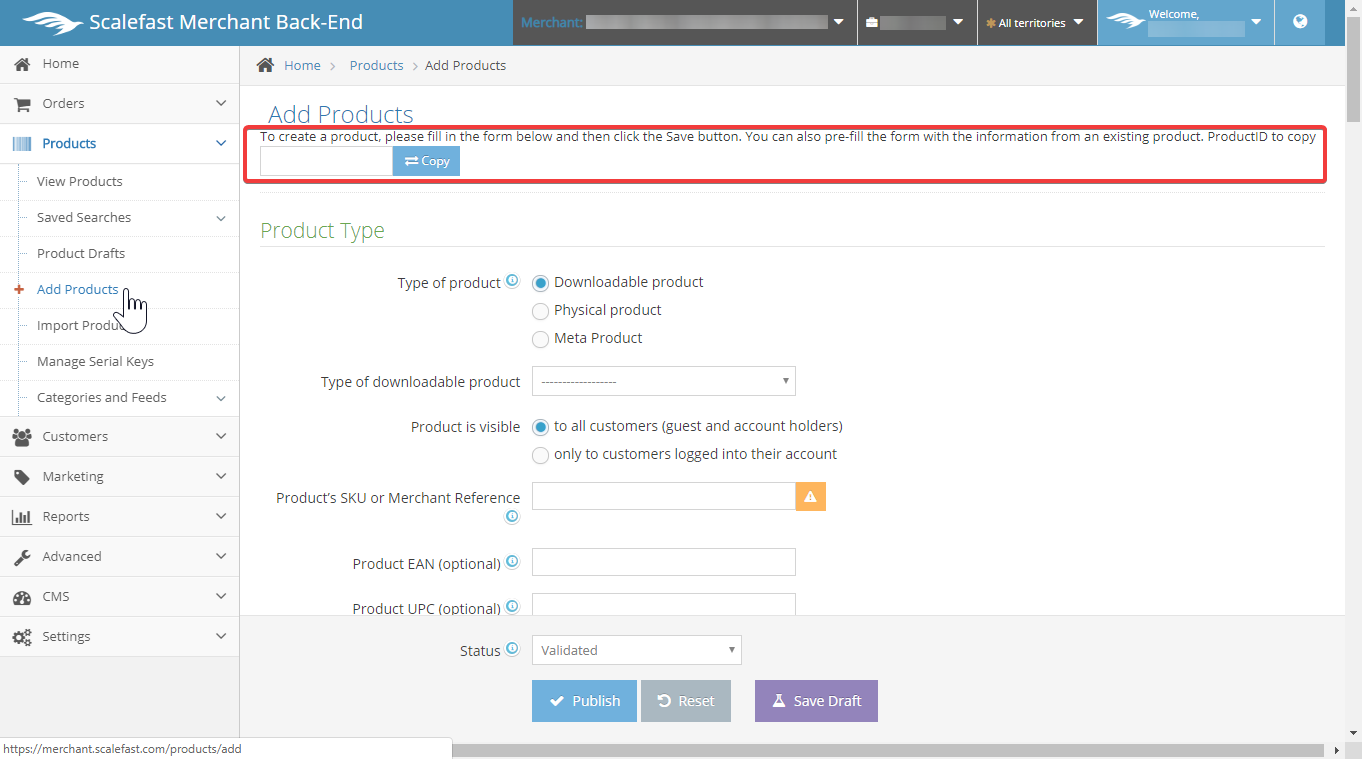This screenshot has width=1362, height=759.
Task: Expand the All territories selector
Action: click(1036, 23)
